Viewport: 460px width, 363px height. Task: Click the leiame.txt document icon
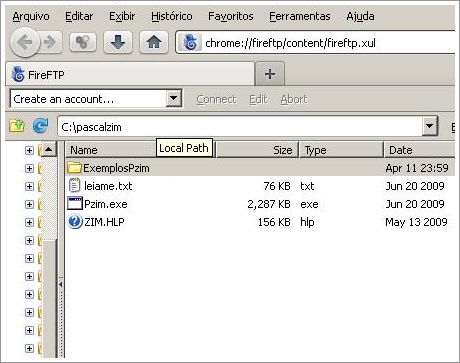click(74, 185)
